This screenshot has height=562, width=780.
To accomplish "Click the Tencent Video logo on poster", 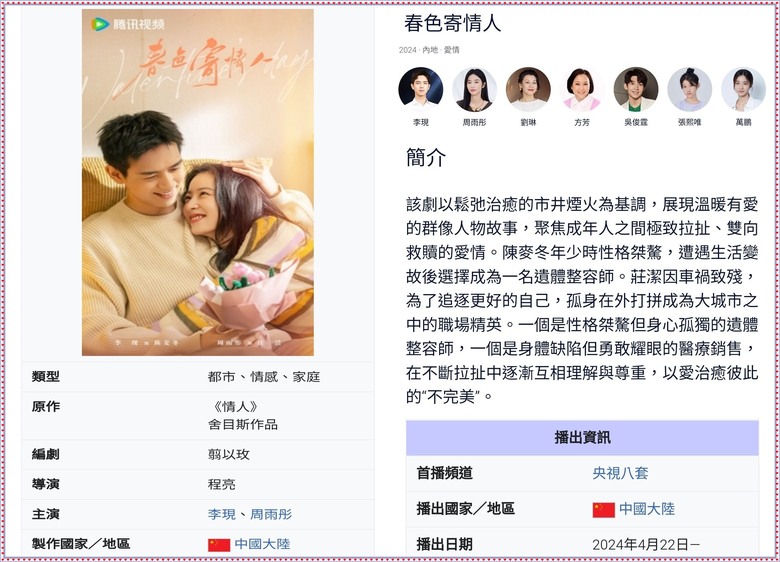I will (x=128, y=23).
